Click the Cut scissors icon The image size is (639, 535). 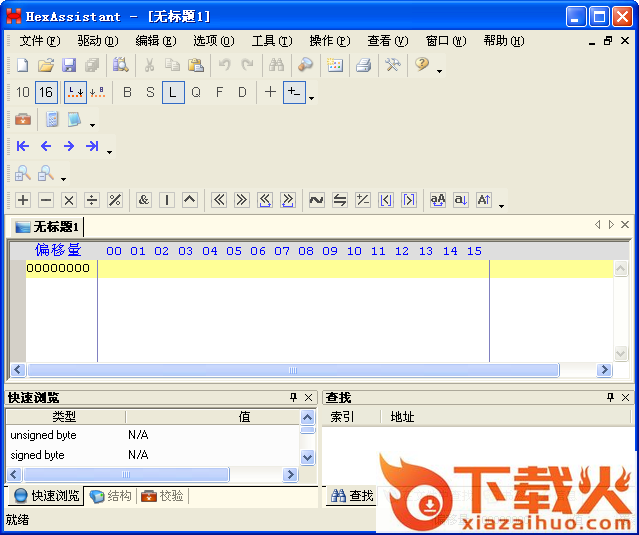(x=149, y=65)
